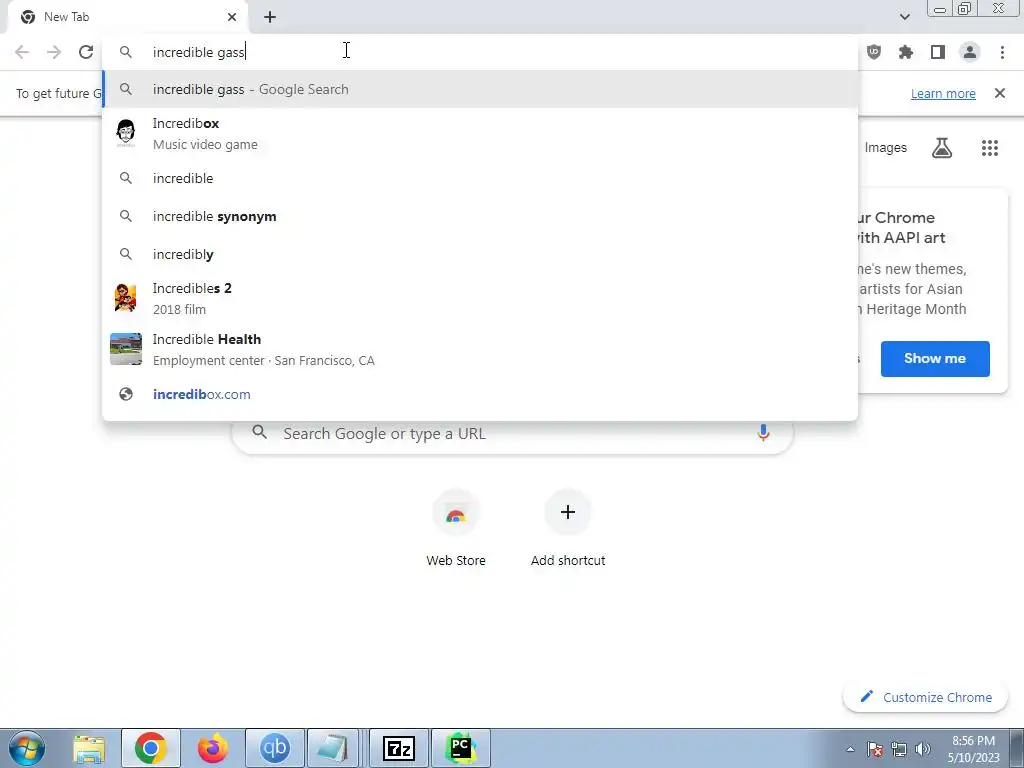This screenshot has height=768, width=1024.
Task: Start voice search with the microphone icon
Action: pyautogui.click(x=763, y=433)
